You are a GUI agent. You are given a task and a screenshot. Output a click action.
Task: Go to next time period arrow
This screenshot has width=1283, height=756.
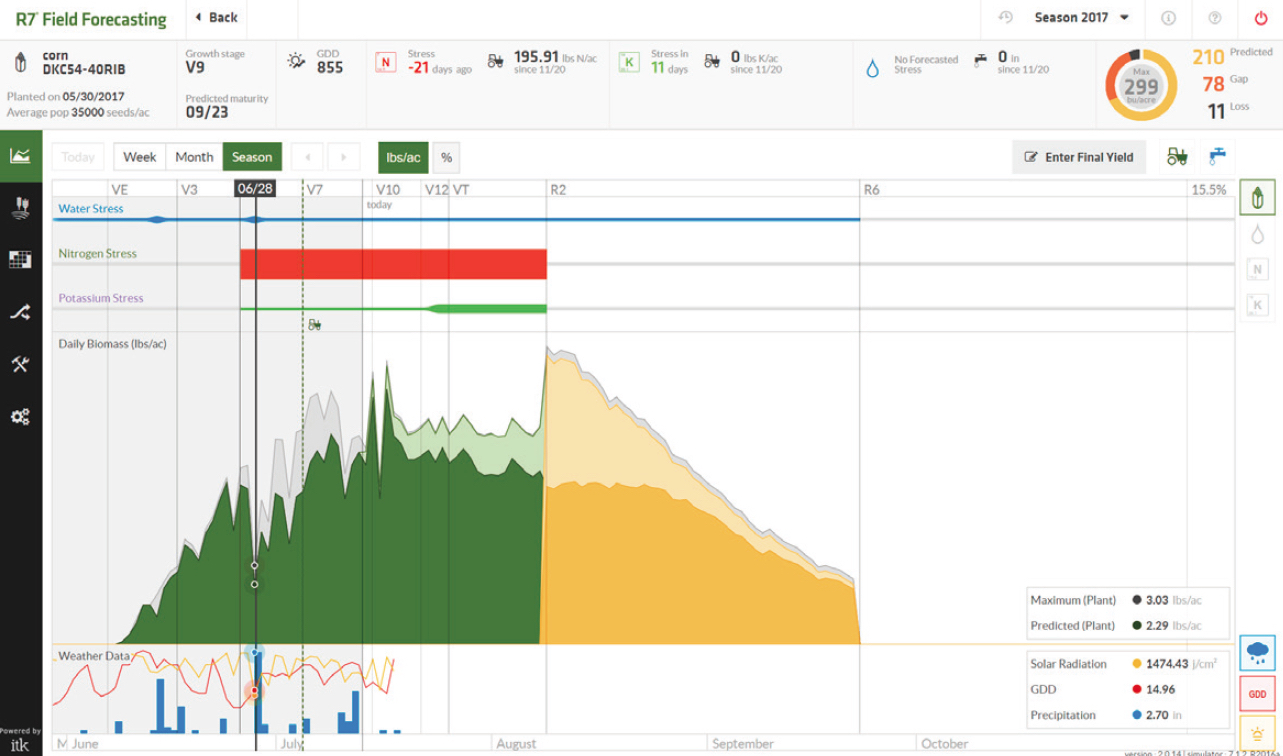coord(344,157)
